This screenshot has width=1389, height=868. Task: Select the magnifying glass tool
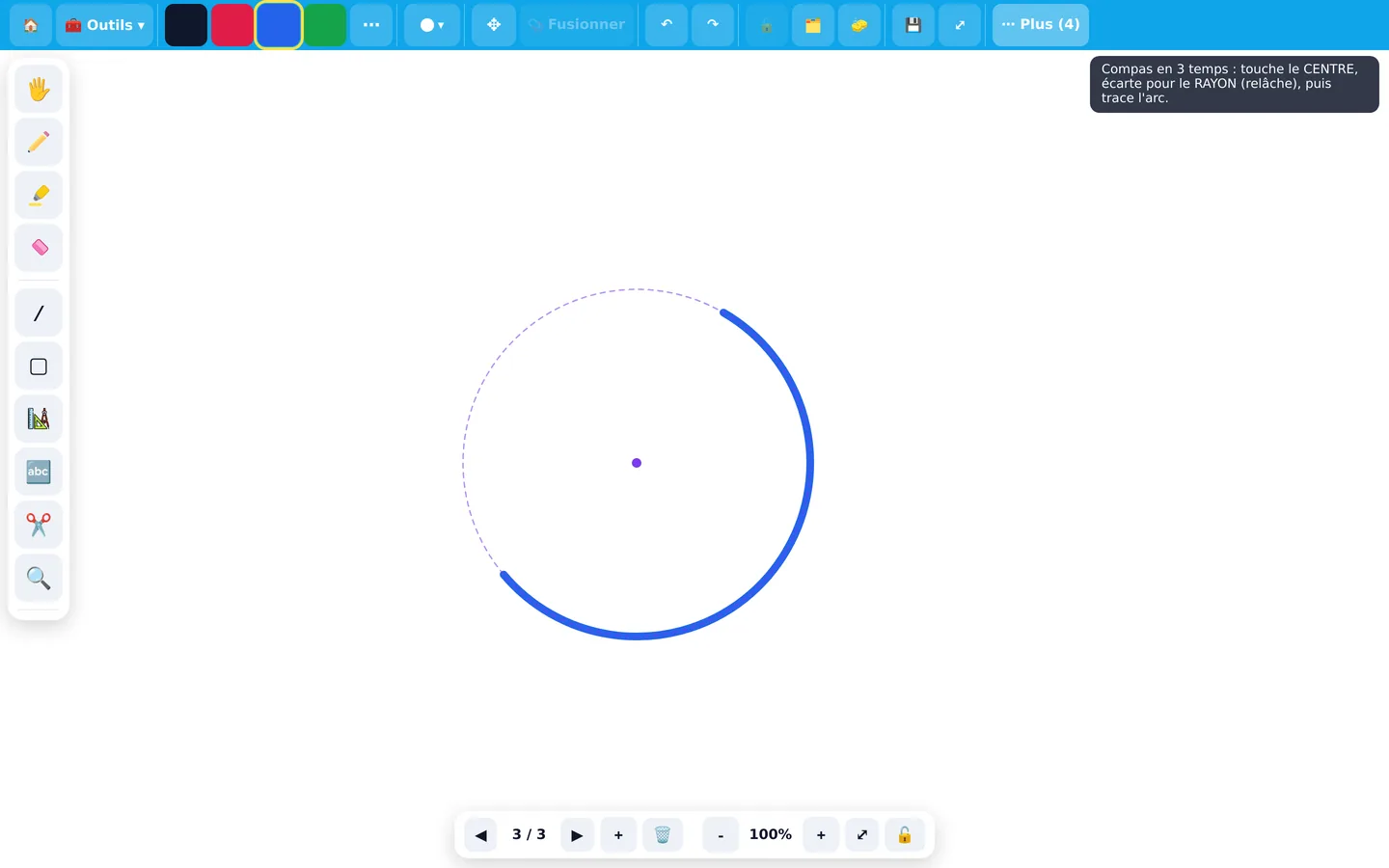tap(39, 579)
